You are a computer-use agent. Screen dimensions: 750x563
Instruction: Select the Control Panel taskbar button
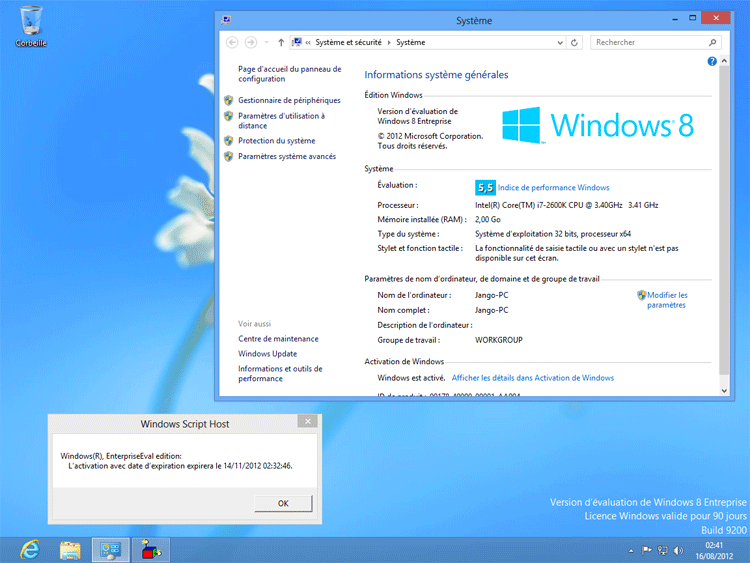point(110,550)
